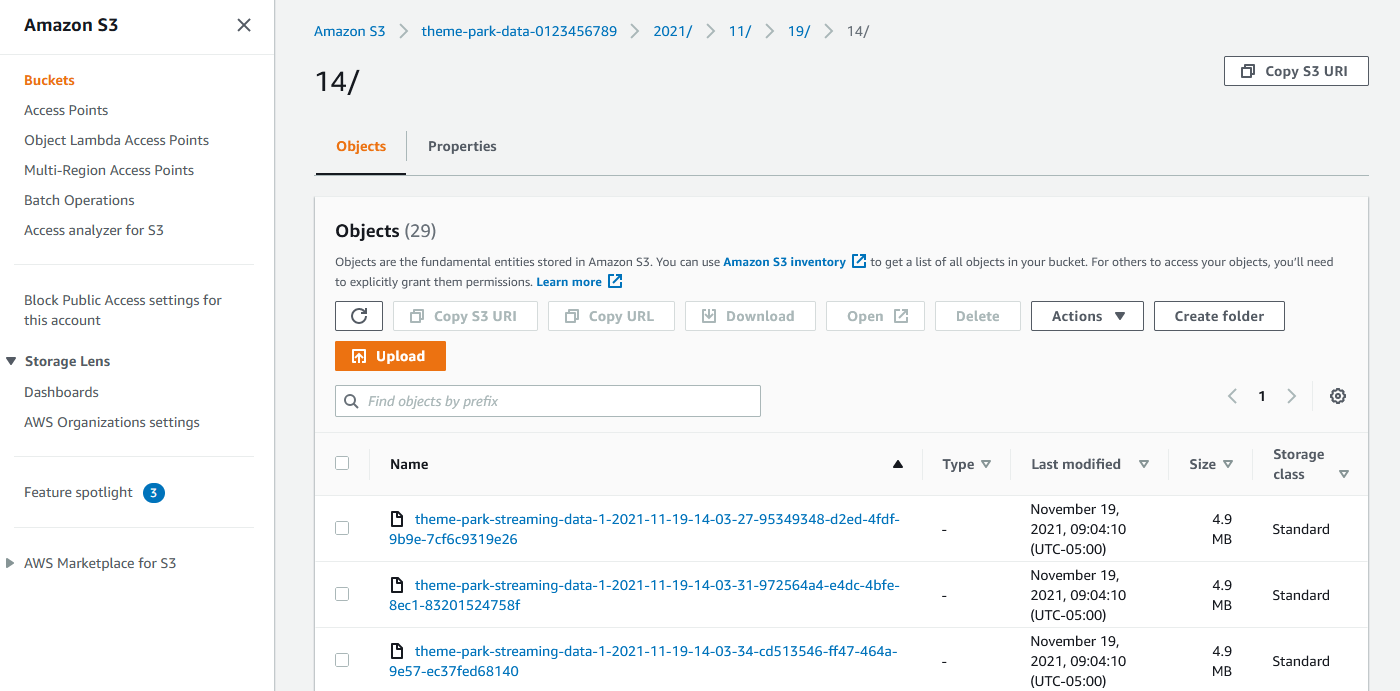The width and height of the screenshot is (1400, 691).
Task: Open Block Public Access settings for this account
Action: tap(123, 310)
